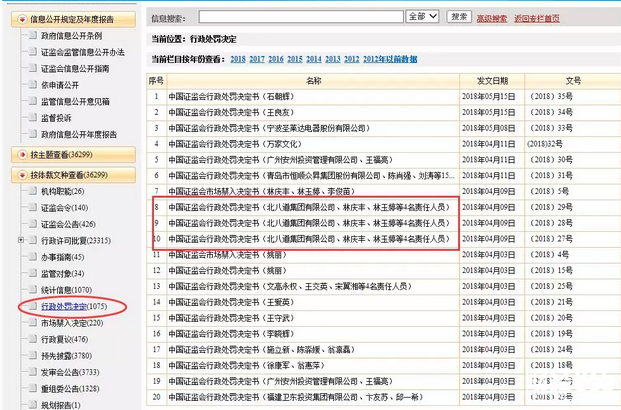Open 政府信息公开条例 in the sidebar
Viewport: 621px width, 410px height.
click(x=72, y=36)
